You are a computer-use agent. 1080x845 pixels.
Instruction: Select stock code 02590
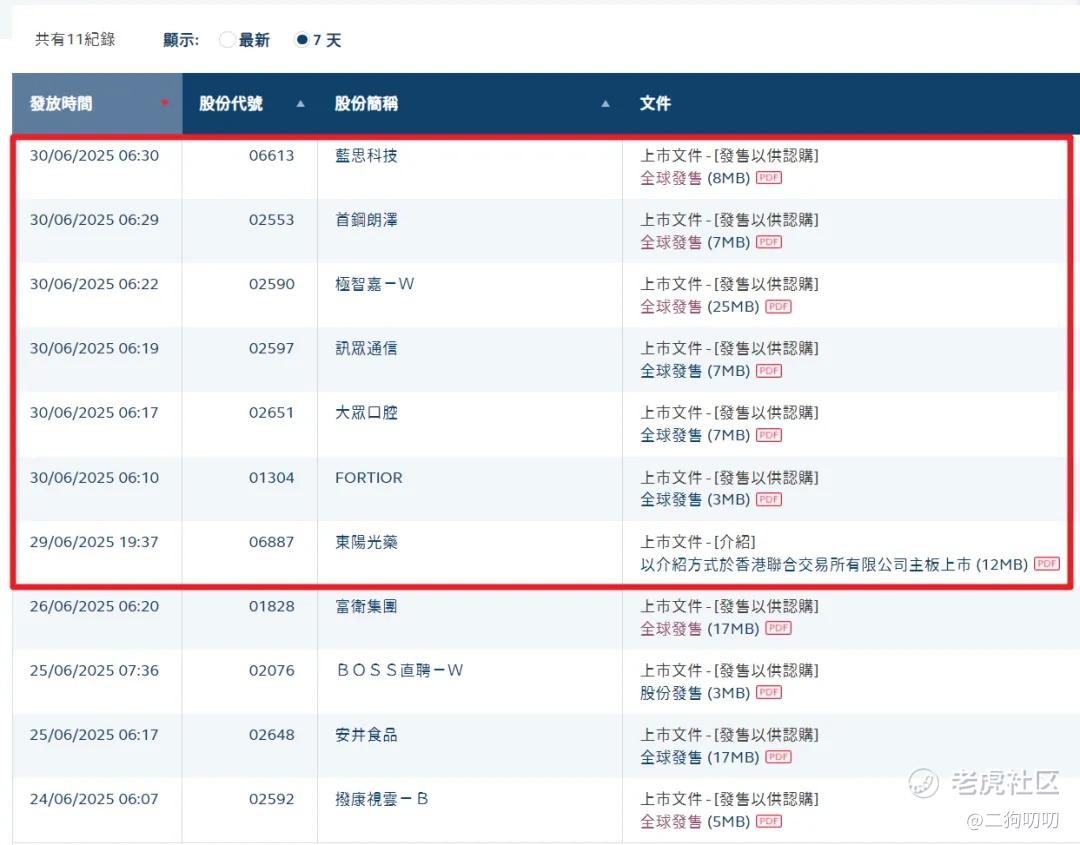271,284
